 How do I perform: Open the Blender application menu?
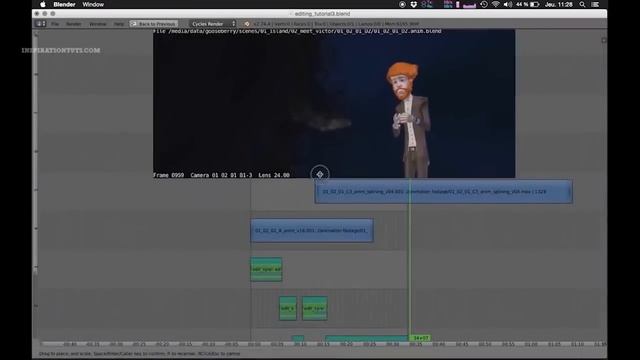click(x=64, y=4)
